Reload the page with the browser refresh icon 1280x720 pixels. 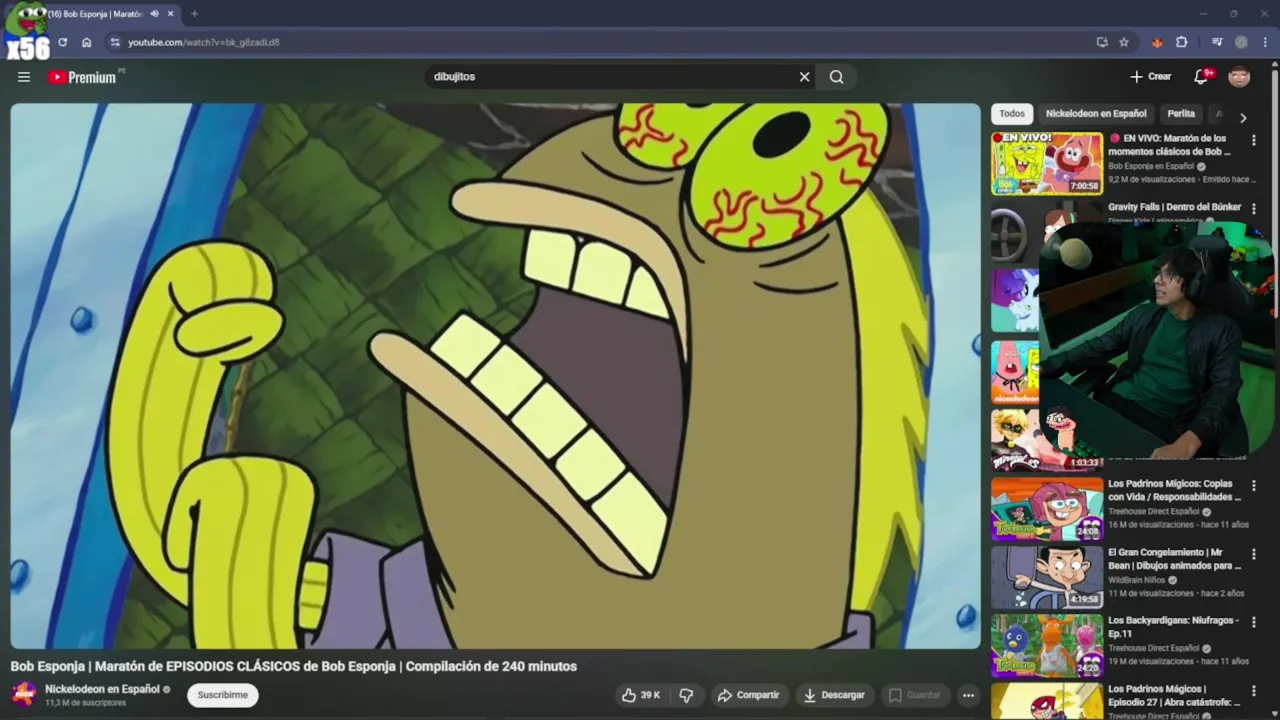point(62,42)
